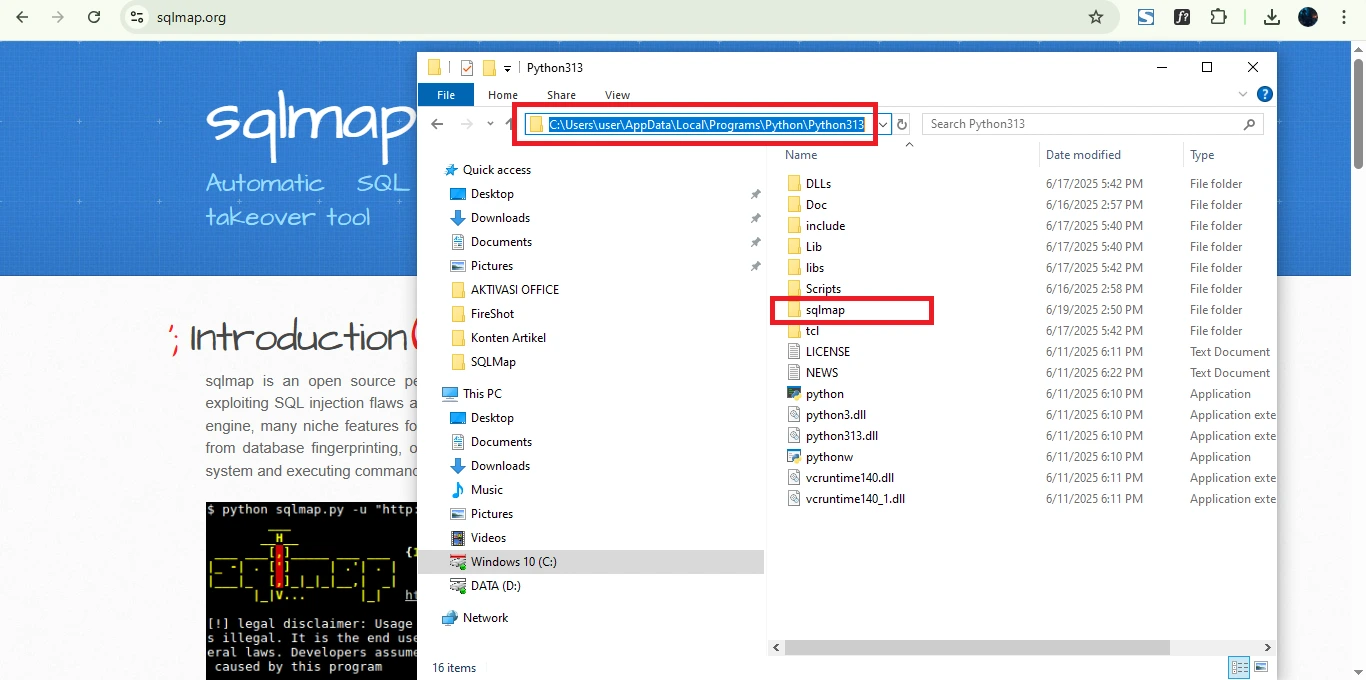Select the python application file
Screen dimensions: 1366x680
click(x=824, y=394)
